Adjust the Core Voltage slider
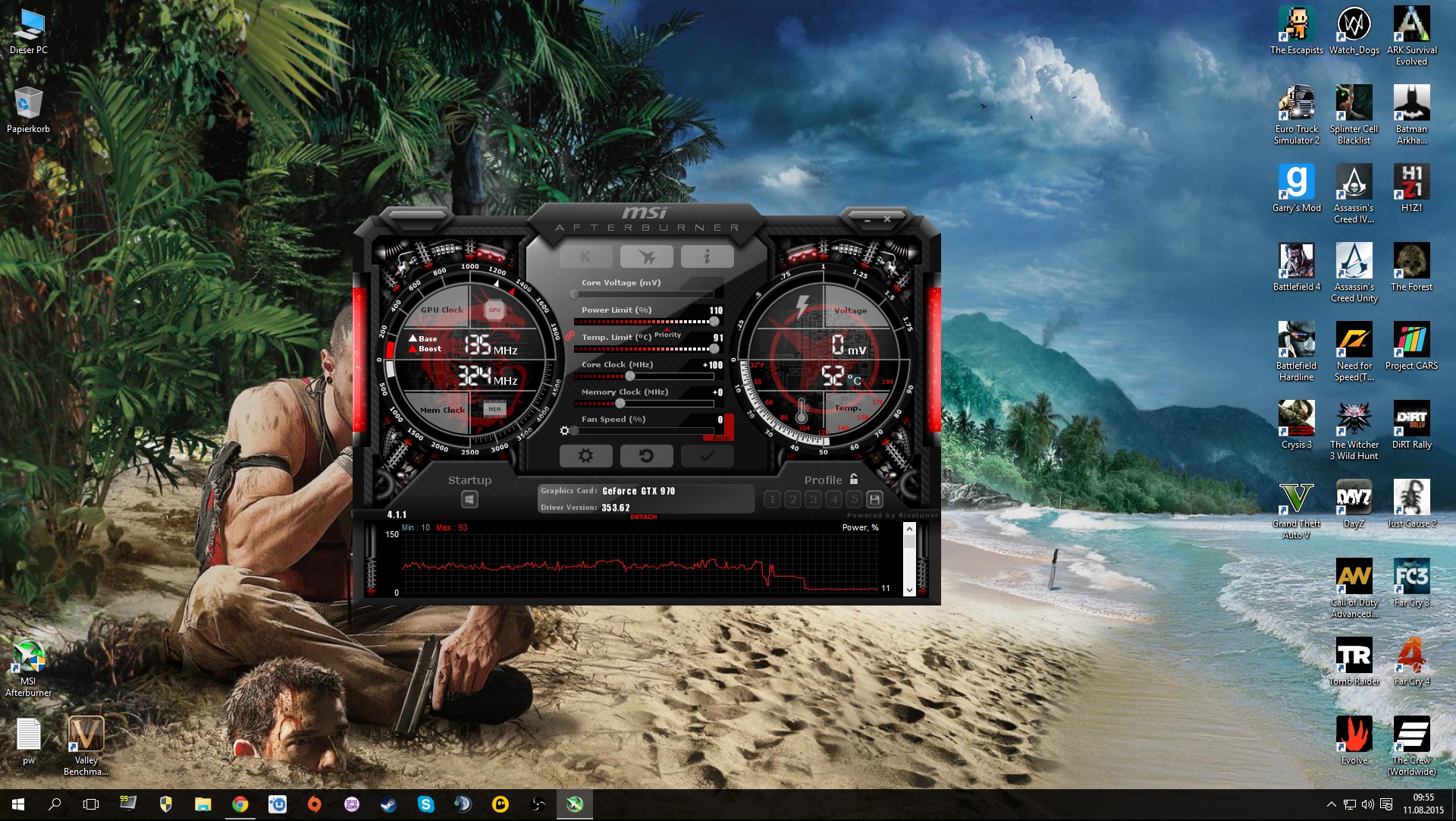The image size is (1456, 821). (644, 294)
